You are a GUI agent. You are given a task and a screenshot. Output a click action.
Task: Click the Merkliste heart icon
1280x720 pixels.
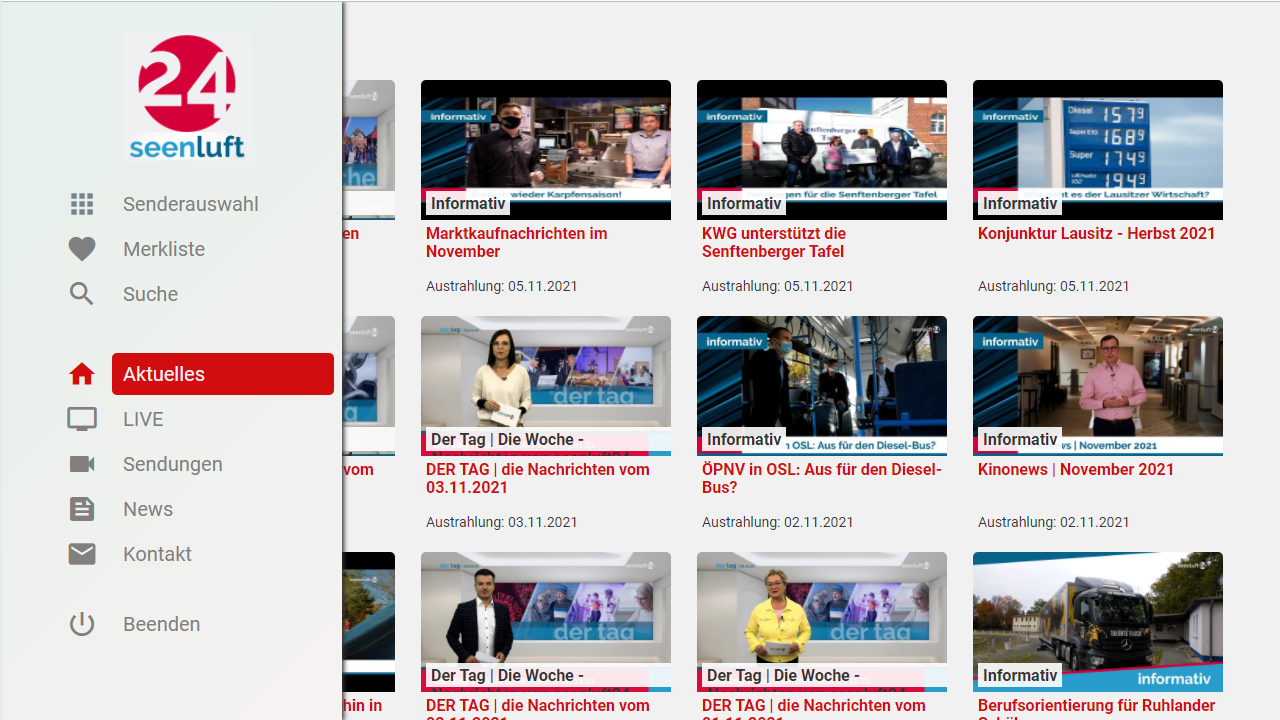pos(82,249)
